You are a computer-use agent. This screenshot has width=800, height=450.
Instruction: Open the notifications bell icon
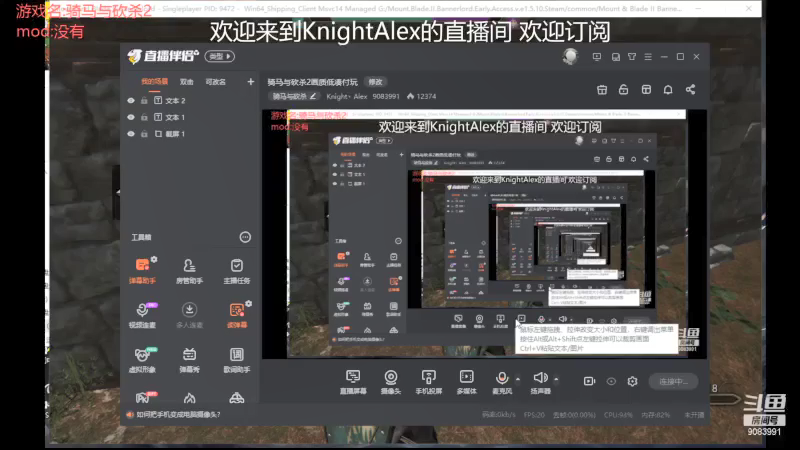pyautogui.click(x=668, y=90)
